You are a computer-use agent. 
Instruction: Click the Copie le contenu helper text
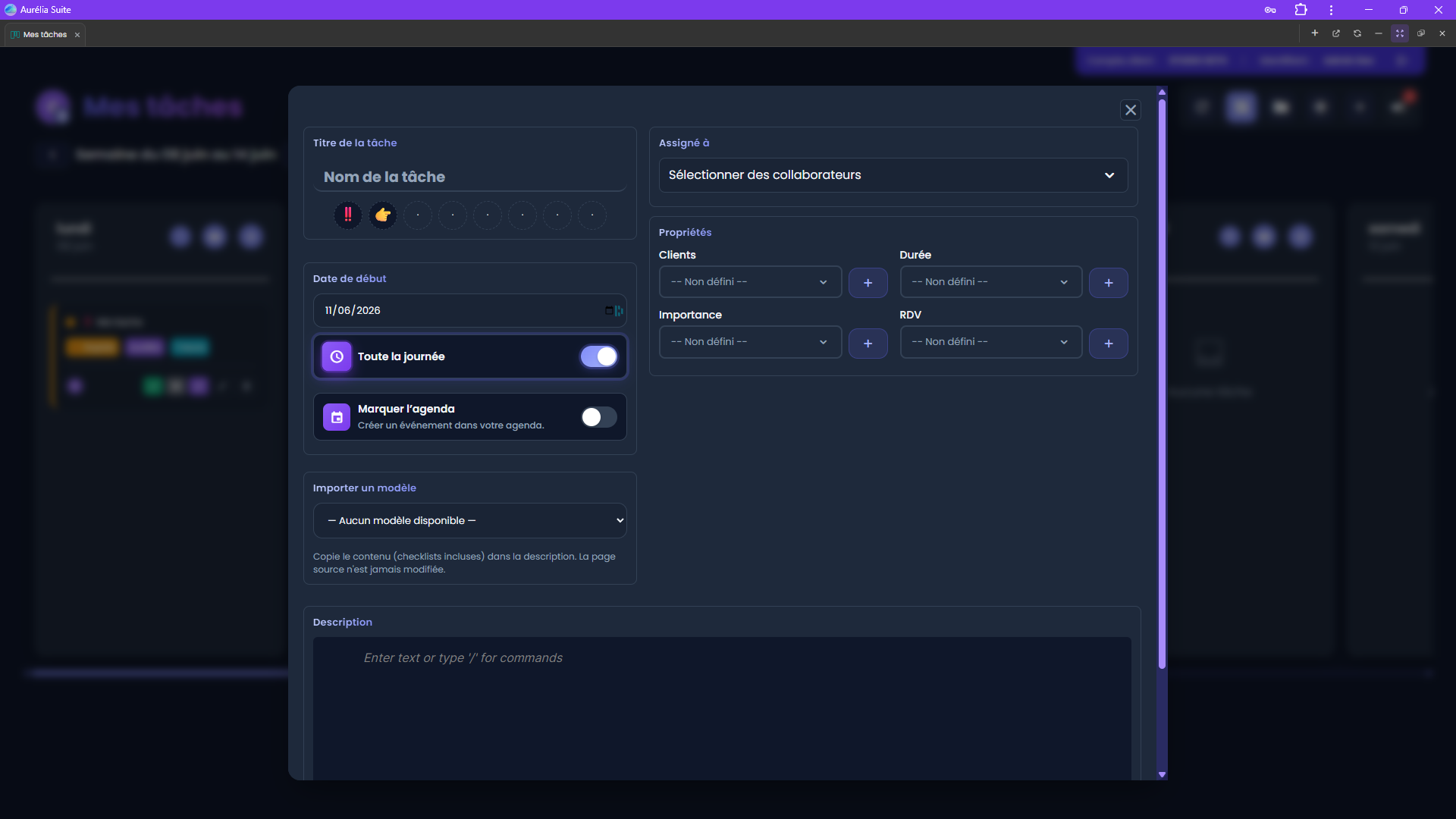(x=464, y=563)
